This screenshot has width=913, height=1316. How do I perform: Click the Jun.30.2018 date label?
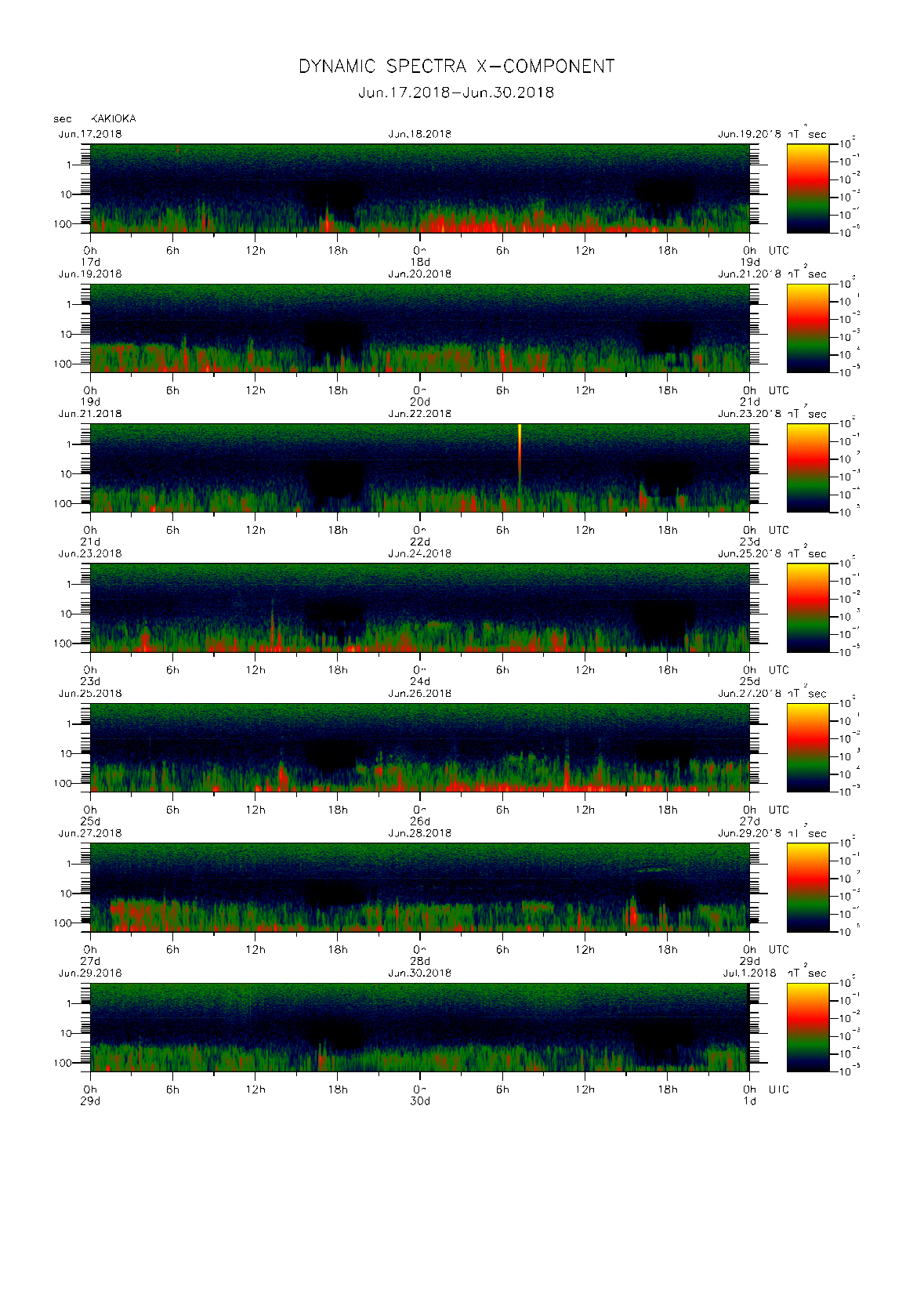pyautogui.click(x=420, y=973)
